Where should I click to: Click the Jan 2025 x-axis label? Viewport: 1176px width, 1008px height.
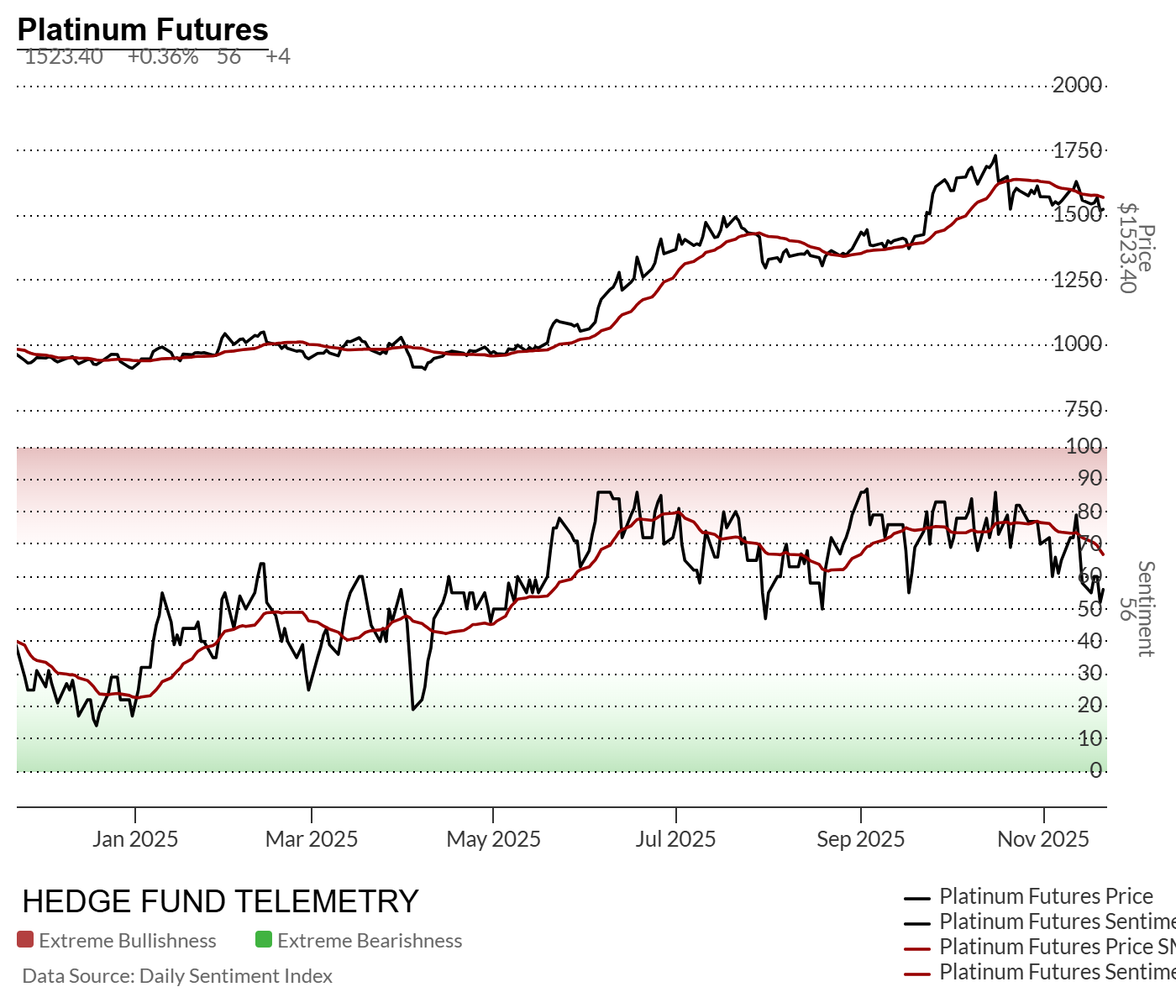[x=135, y=838]
